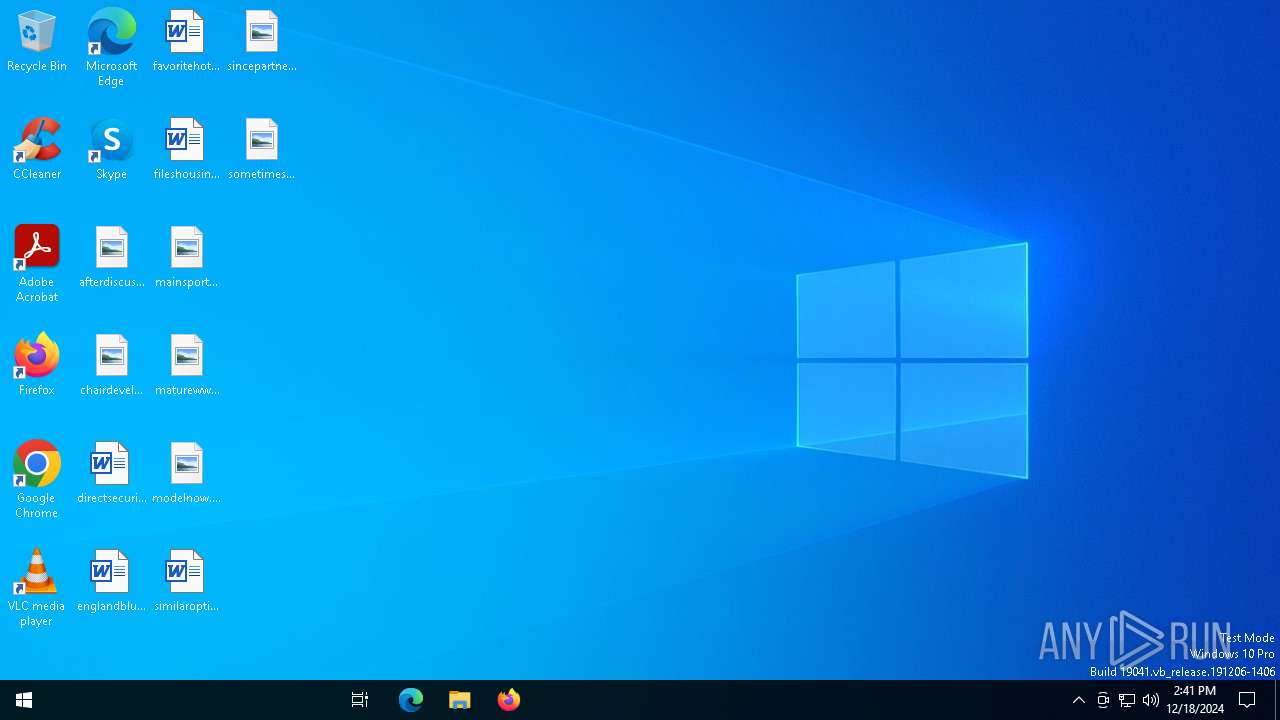1280x720 pixels.
Task: Select the directsecuri... Word document
Action: click(111, 474)
